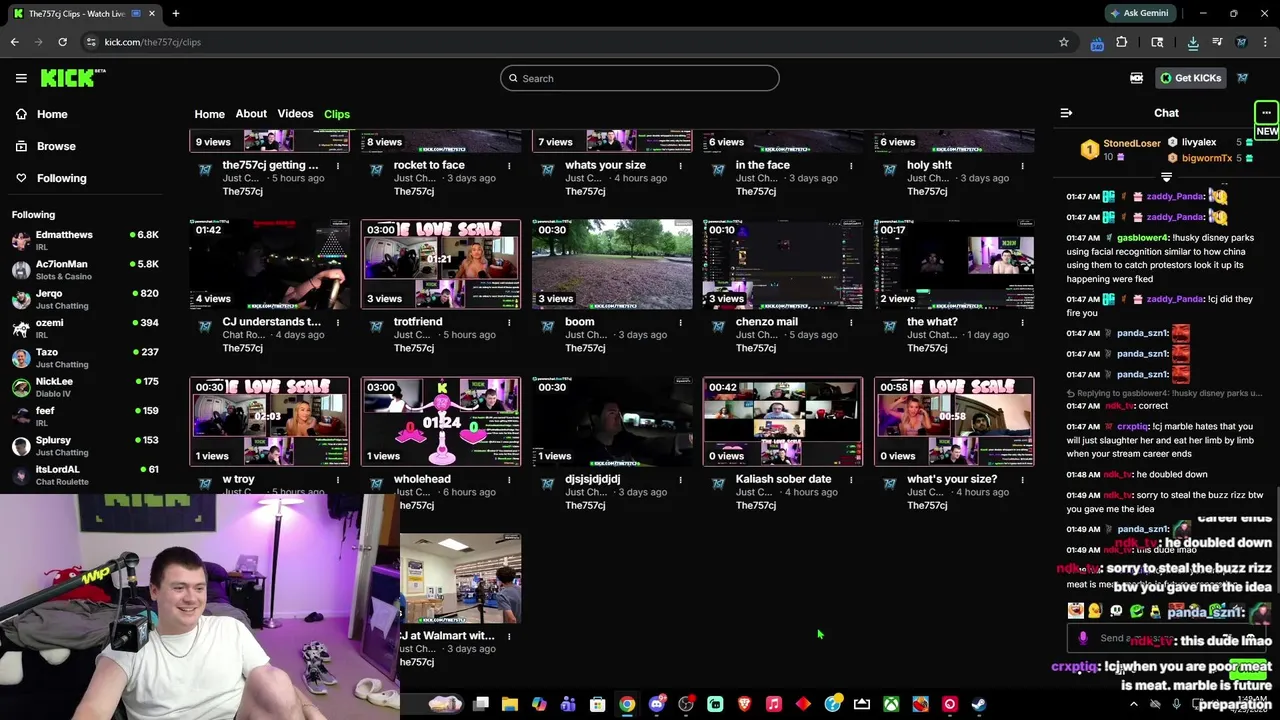
Task: Switch to the Videos channel tab
Action: click(x=295, y=114)
